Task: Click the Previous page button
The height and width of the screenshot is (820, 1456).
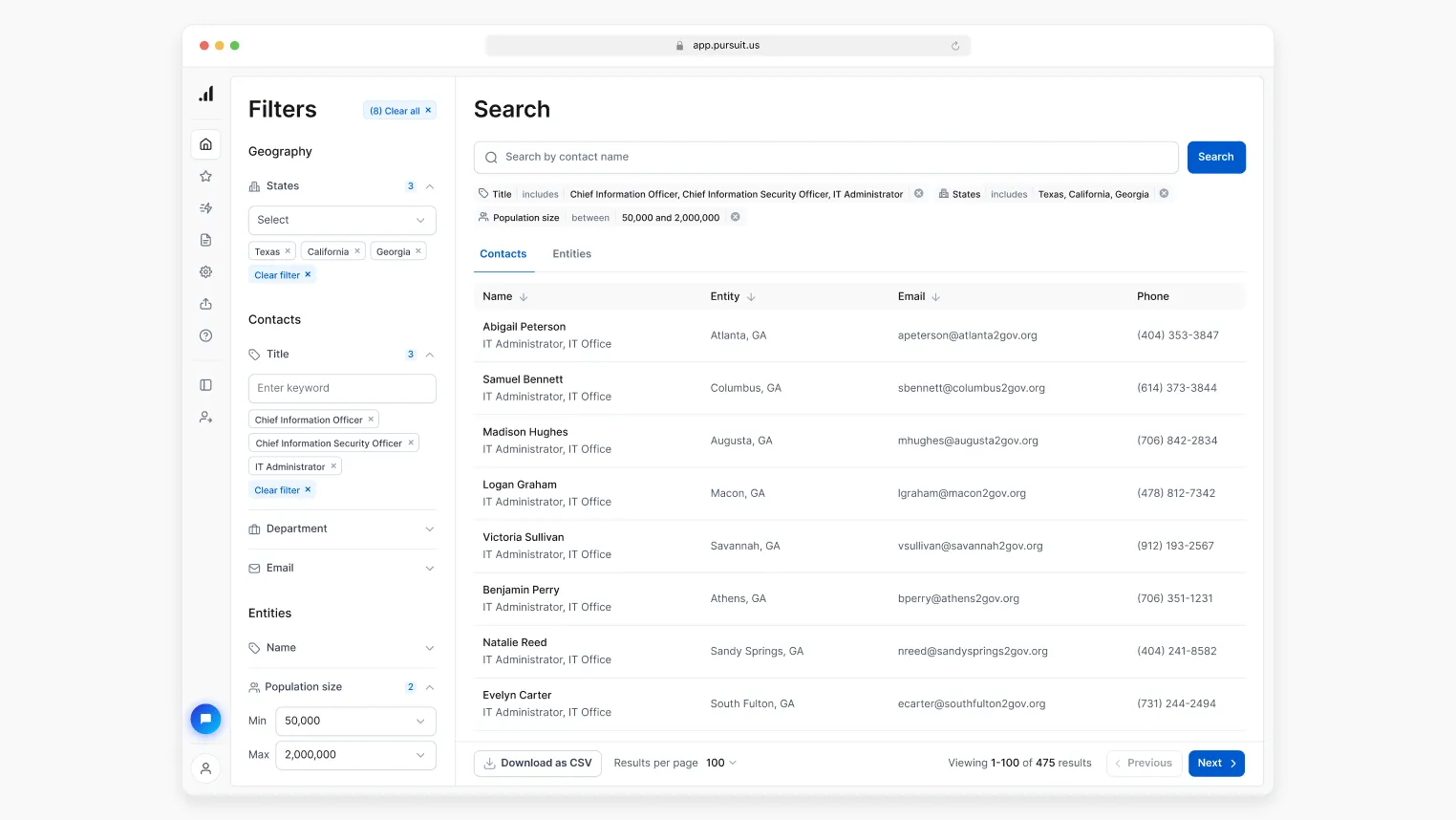Action: point(1144,764)
